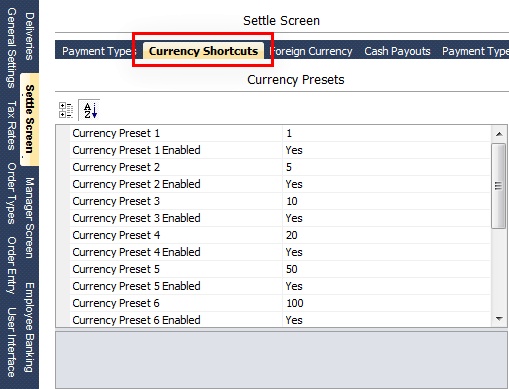The width and height of the screenshot is (509, 389).
Task: Select Currency Preset 2 Enabled label
Action: click(136, 184)
